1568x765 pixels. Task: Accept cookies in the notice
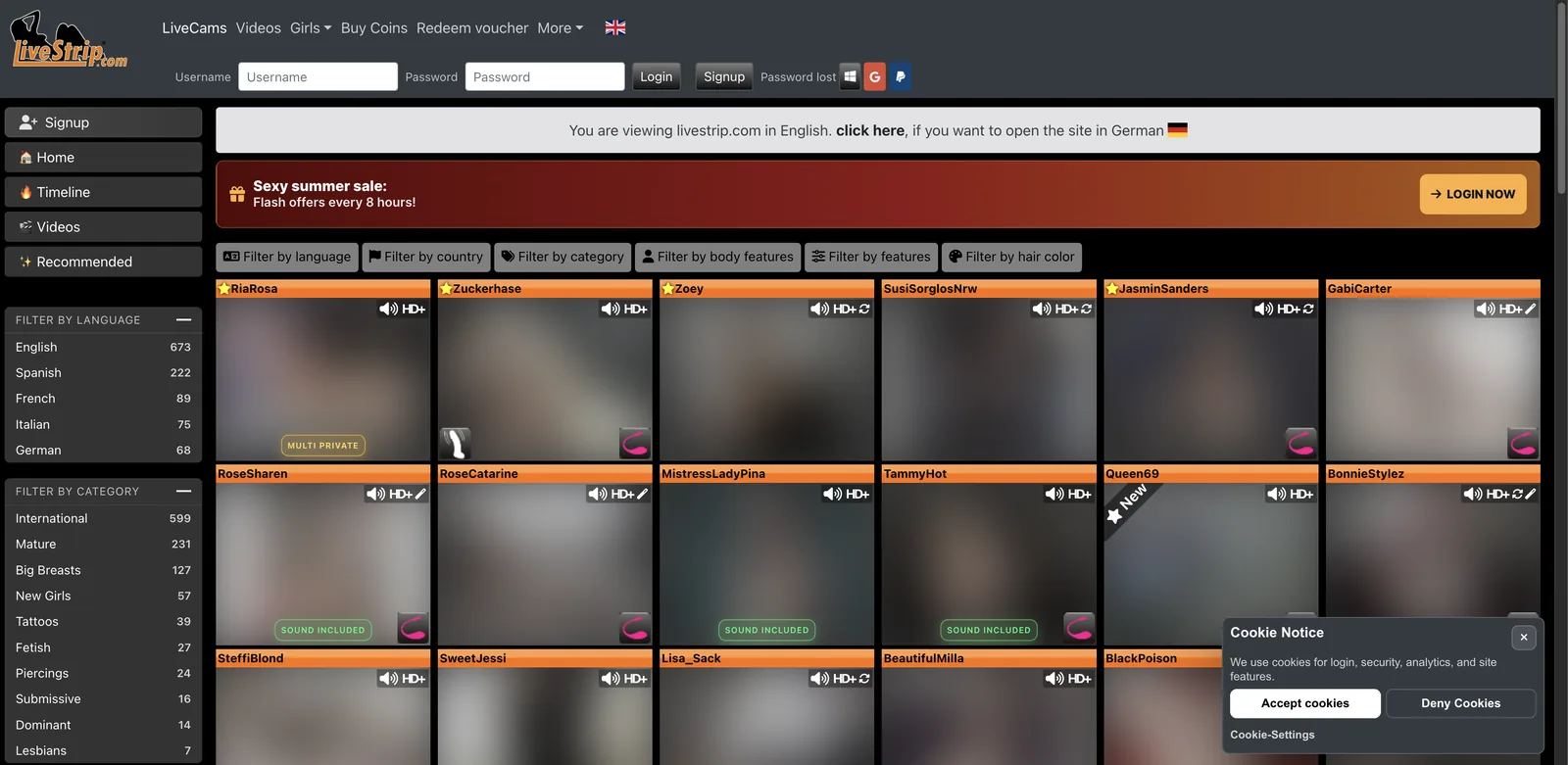point(1305,703)
